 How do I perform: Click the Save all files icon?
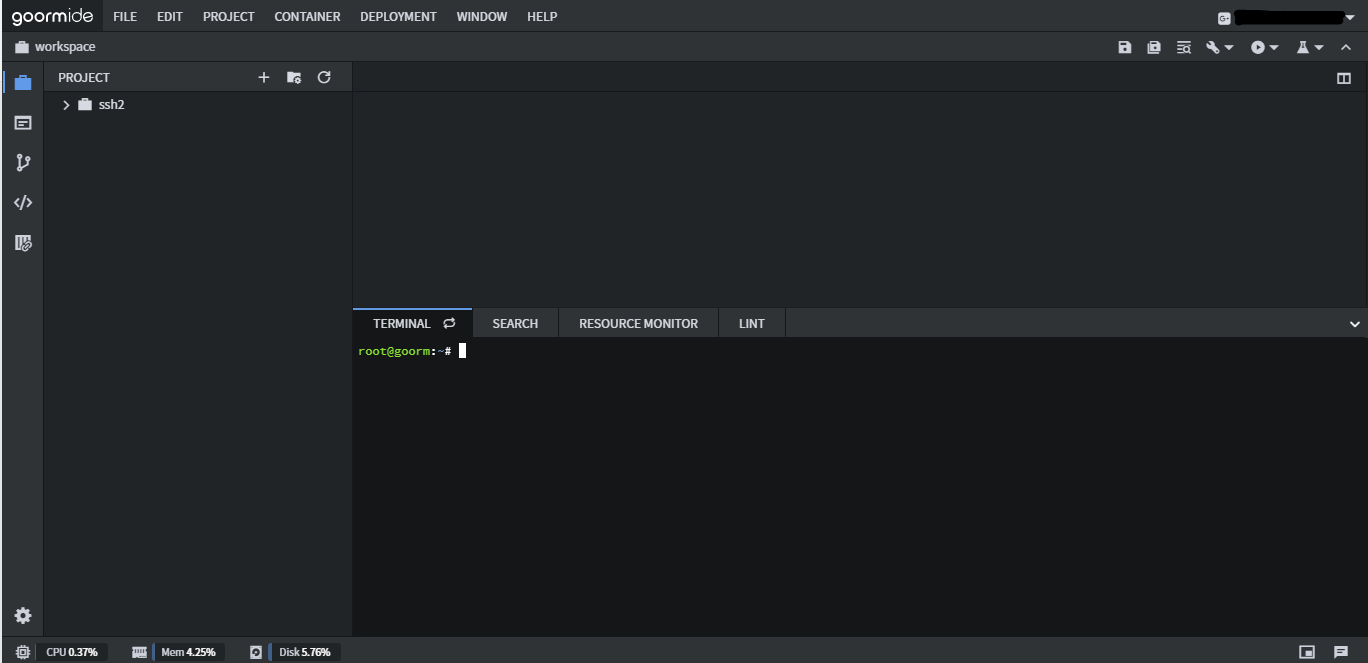click(x=1154, y=47)
